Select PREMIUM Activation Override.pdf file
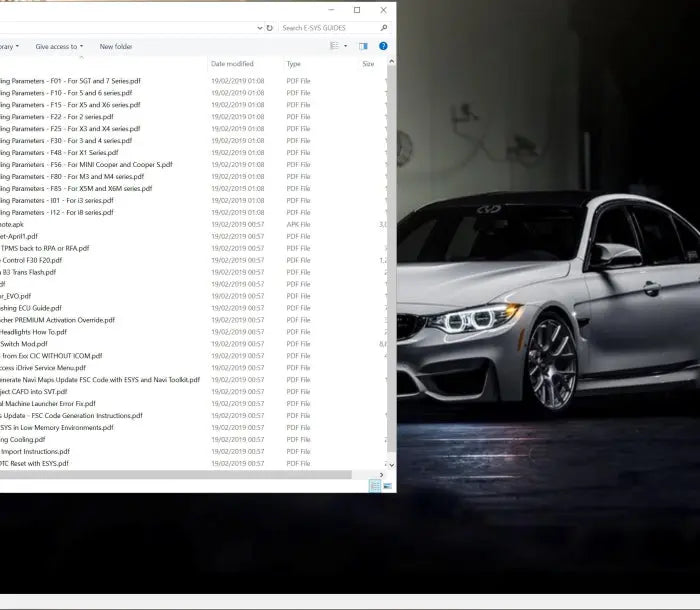The height and width of the screenshot is (610, 700). tap(57, 320)
